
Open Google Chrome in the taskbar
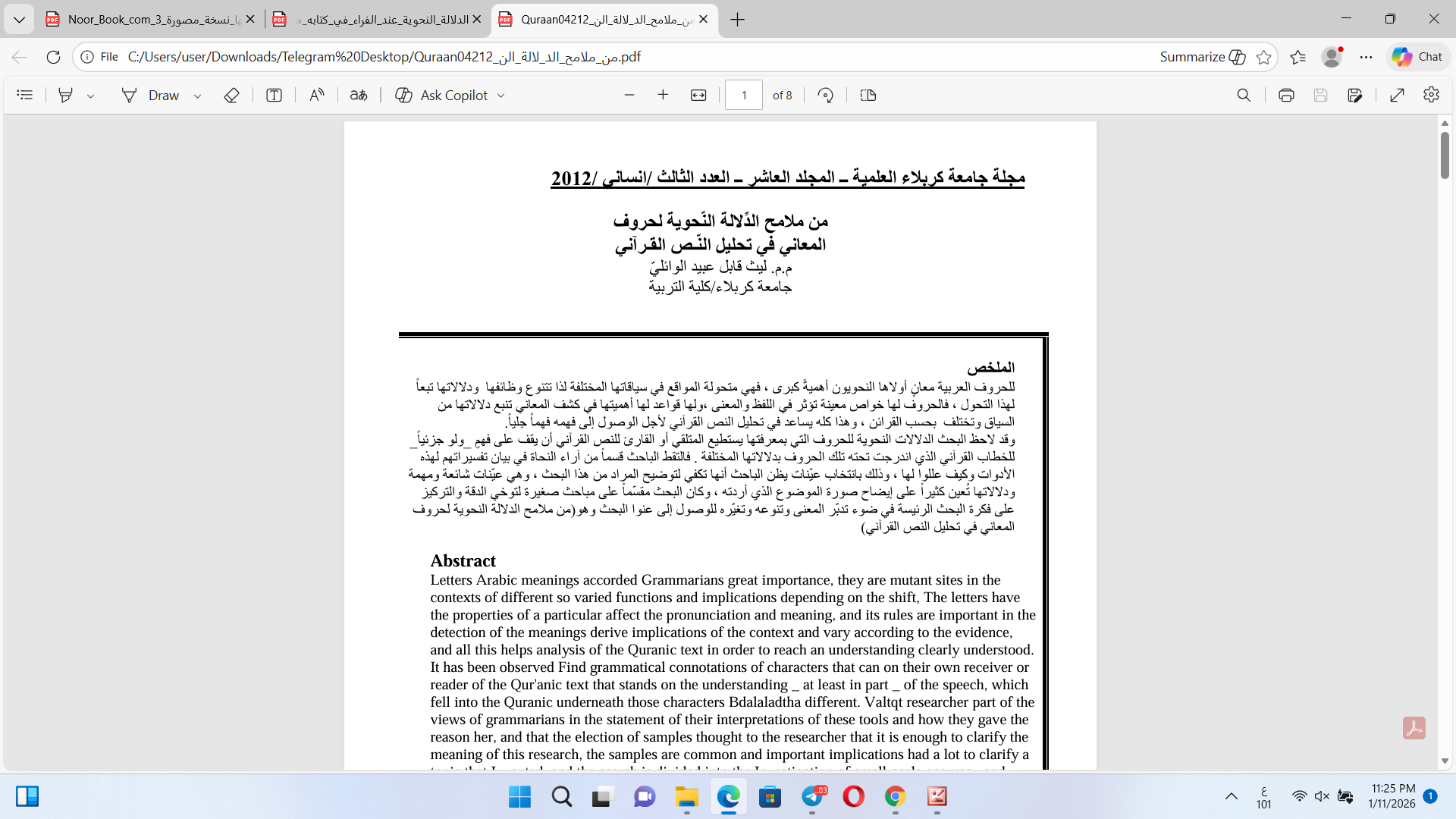click(896, 797)
